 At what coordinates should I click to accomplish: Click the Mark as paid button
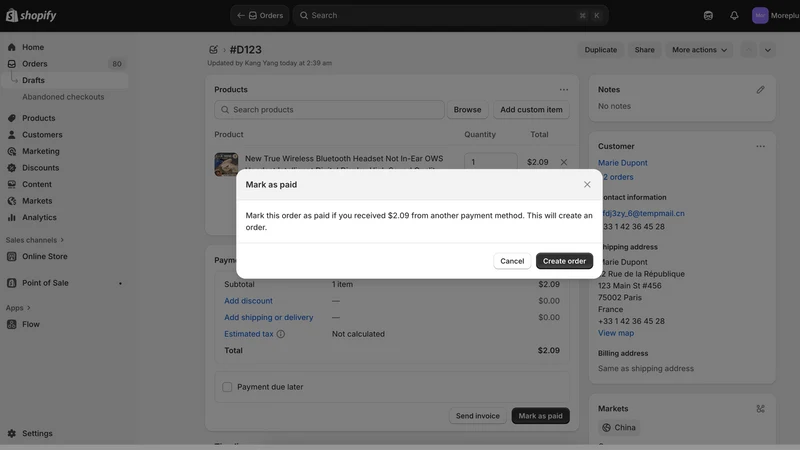point(540,416)
